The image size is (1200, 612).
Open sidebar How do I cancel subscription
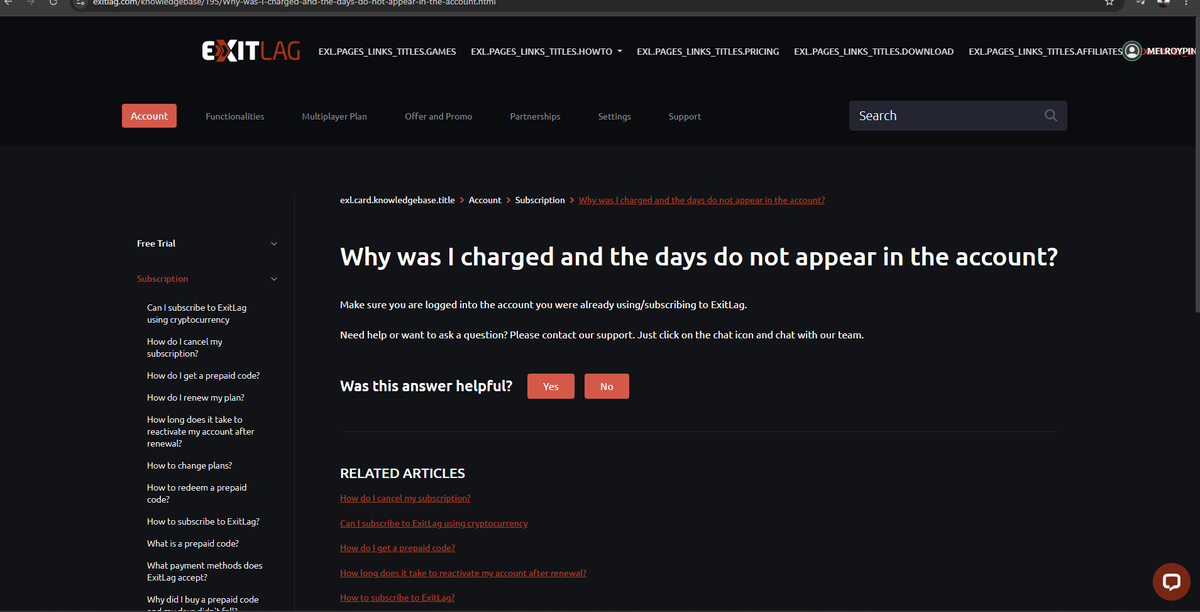185,348
